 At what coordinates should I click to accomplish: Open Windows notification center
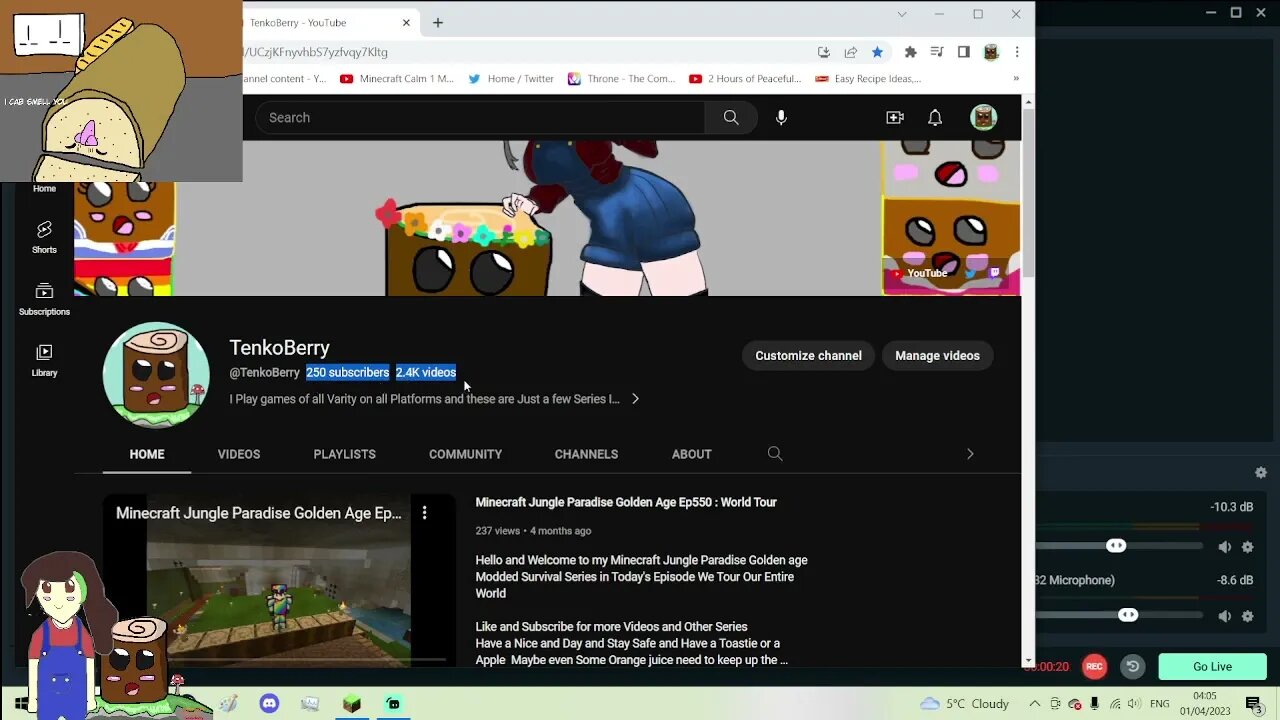coord(1253,704)
